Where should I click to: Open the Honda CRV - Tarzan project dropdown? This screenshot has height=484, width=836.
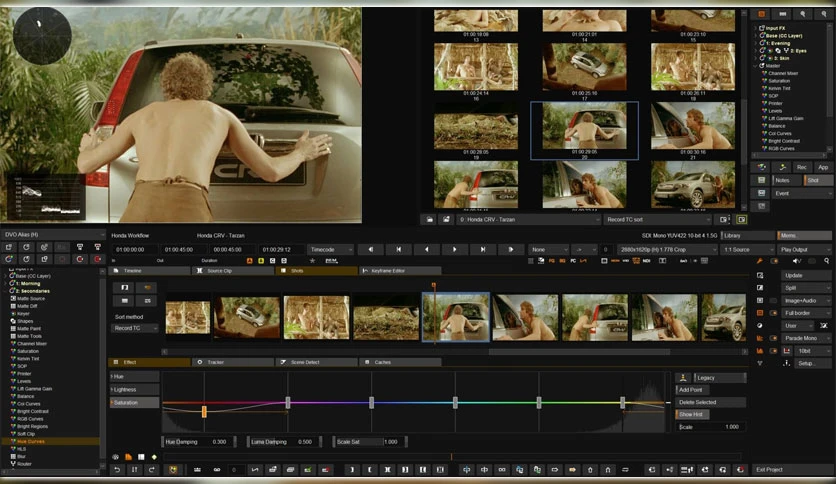[529, 219]
